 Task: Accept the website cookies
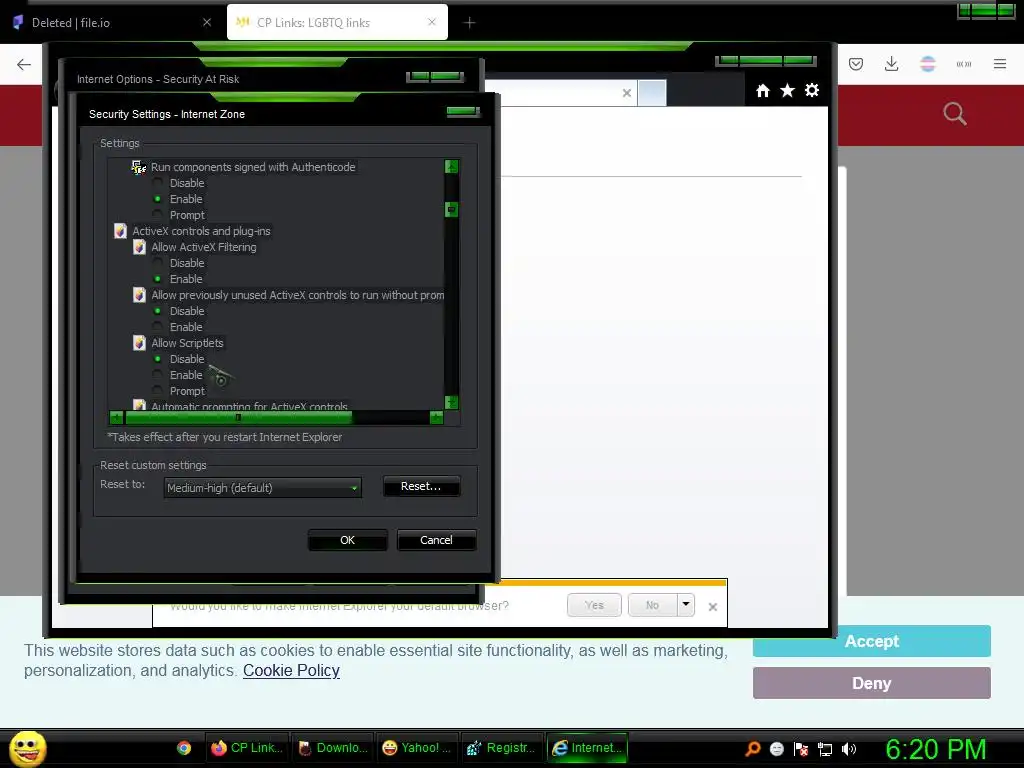pos(871,641)
